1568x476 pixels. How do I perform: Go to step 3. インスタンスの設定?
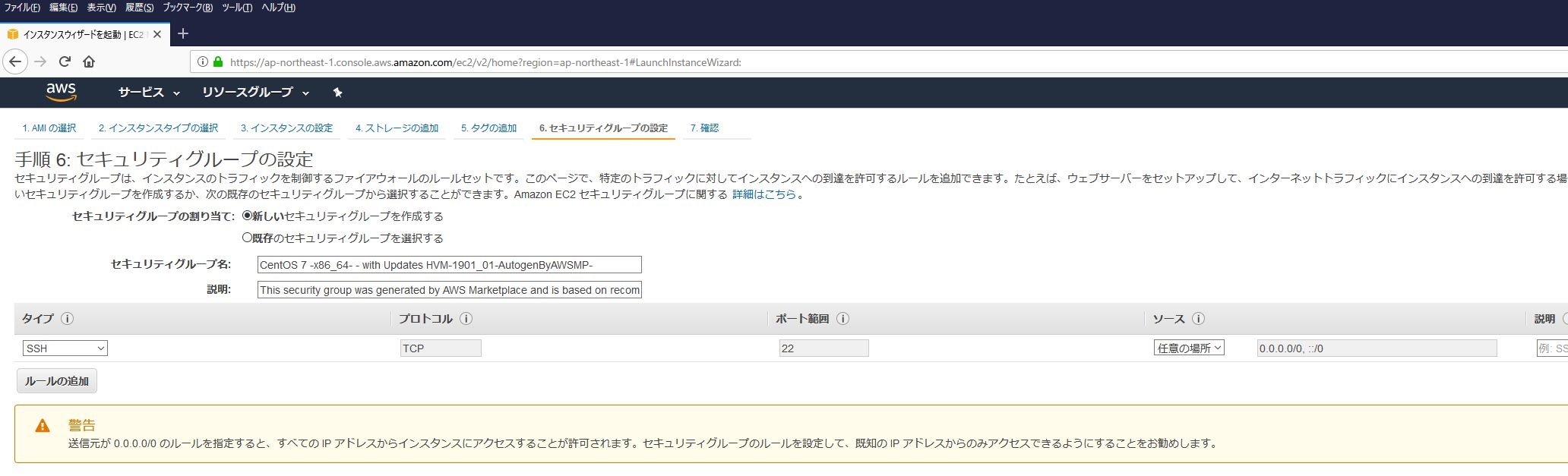(x=286, y=128)
